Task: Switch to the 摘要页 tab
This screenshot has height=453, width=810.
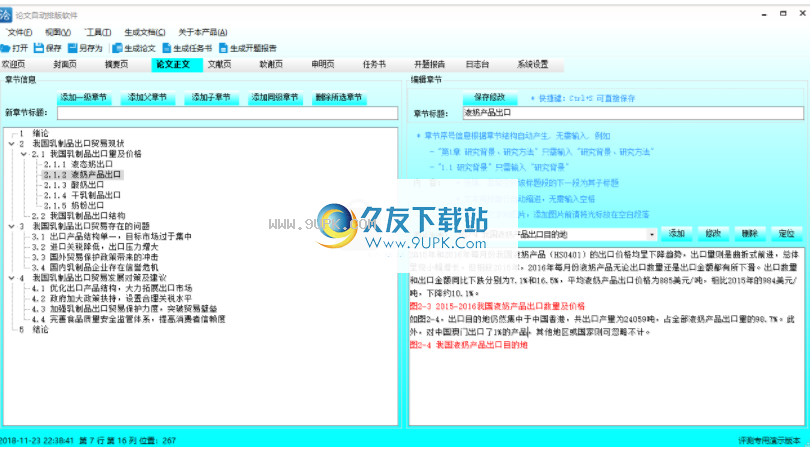Action: (x=117, y=65)
